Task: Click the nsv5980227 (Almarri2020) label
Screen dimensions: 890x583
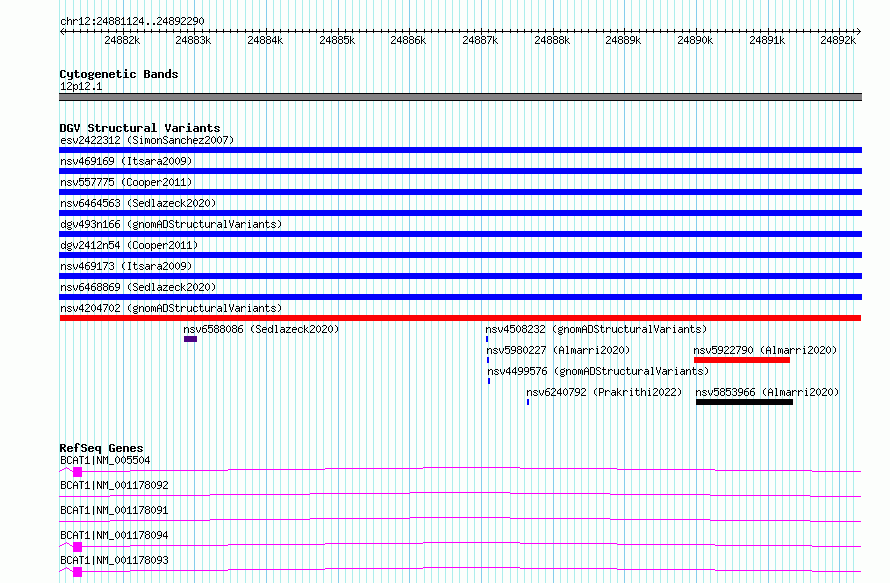Action: click(x=559, y=350)
